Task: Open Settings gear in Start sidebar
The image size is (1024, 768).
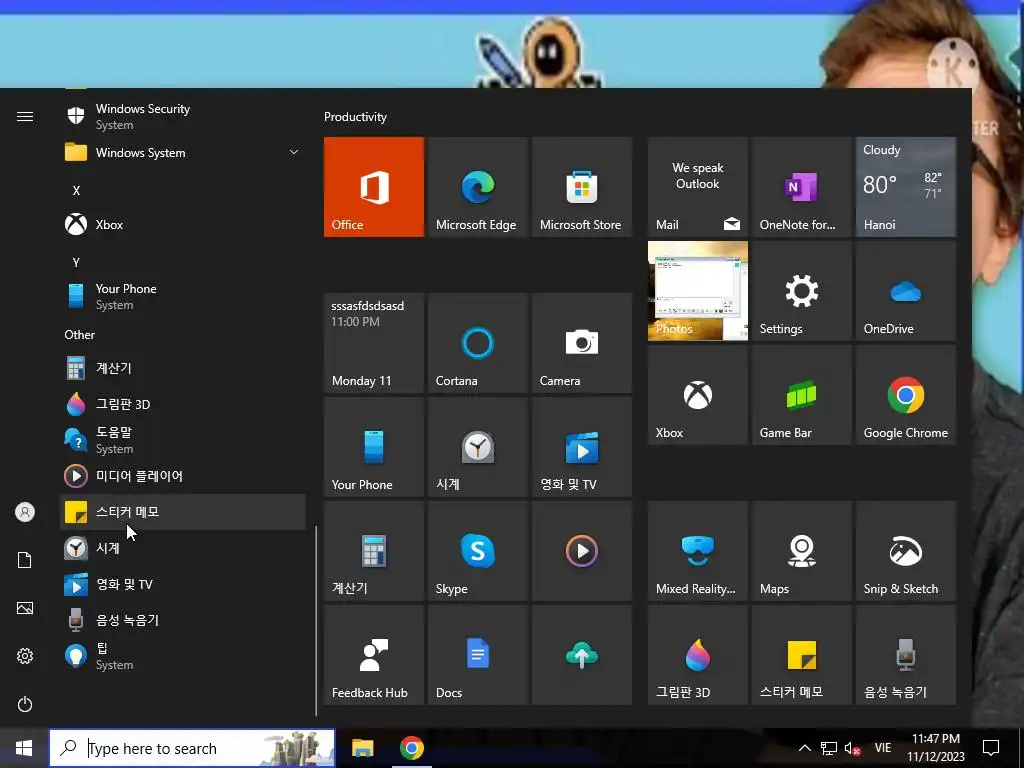Action: tap(25, 656)
